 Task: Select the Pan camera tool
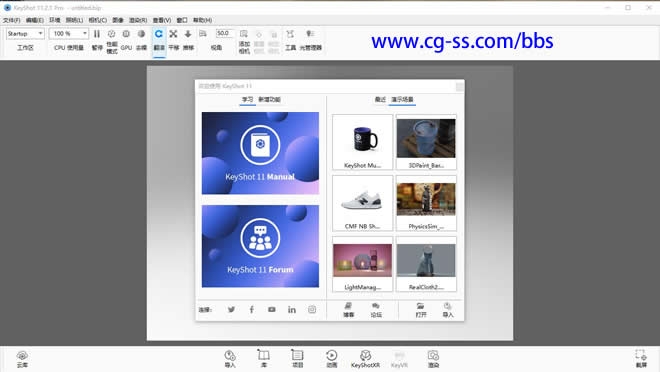pos(173,40)
